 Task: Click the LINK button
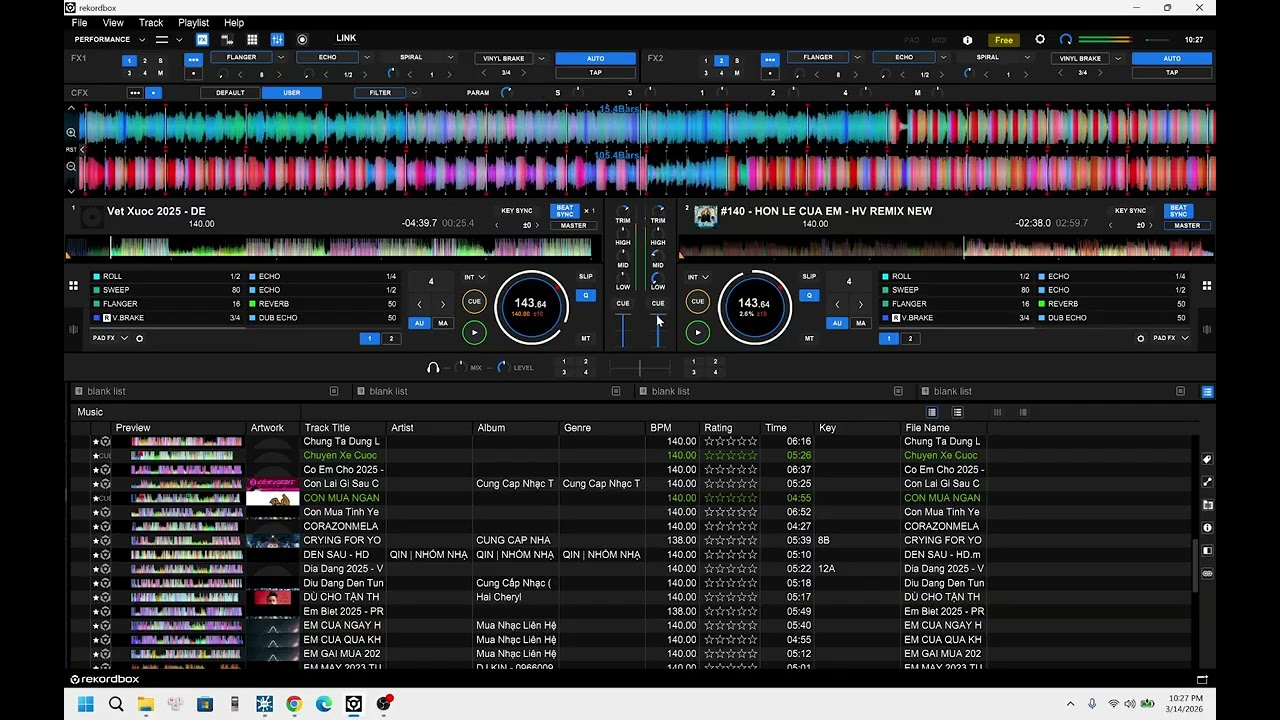tap(346, 39)
